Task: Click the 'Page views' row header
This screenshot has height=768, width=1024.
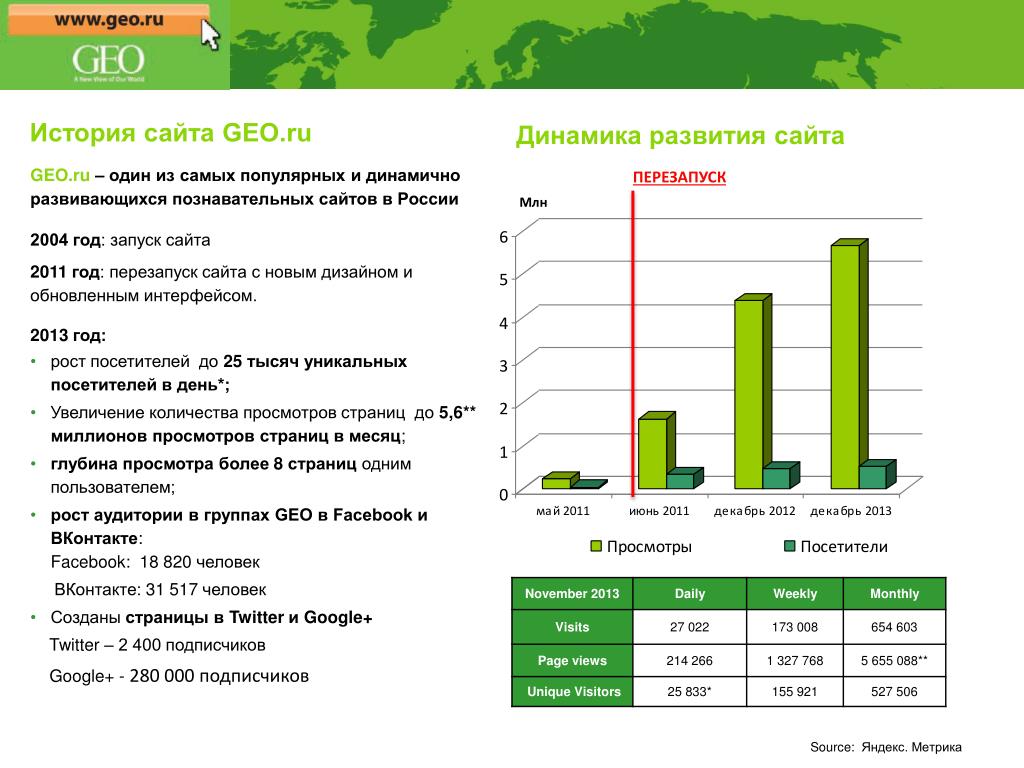Action: [572, 660]
